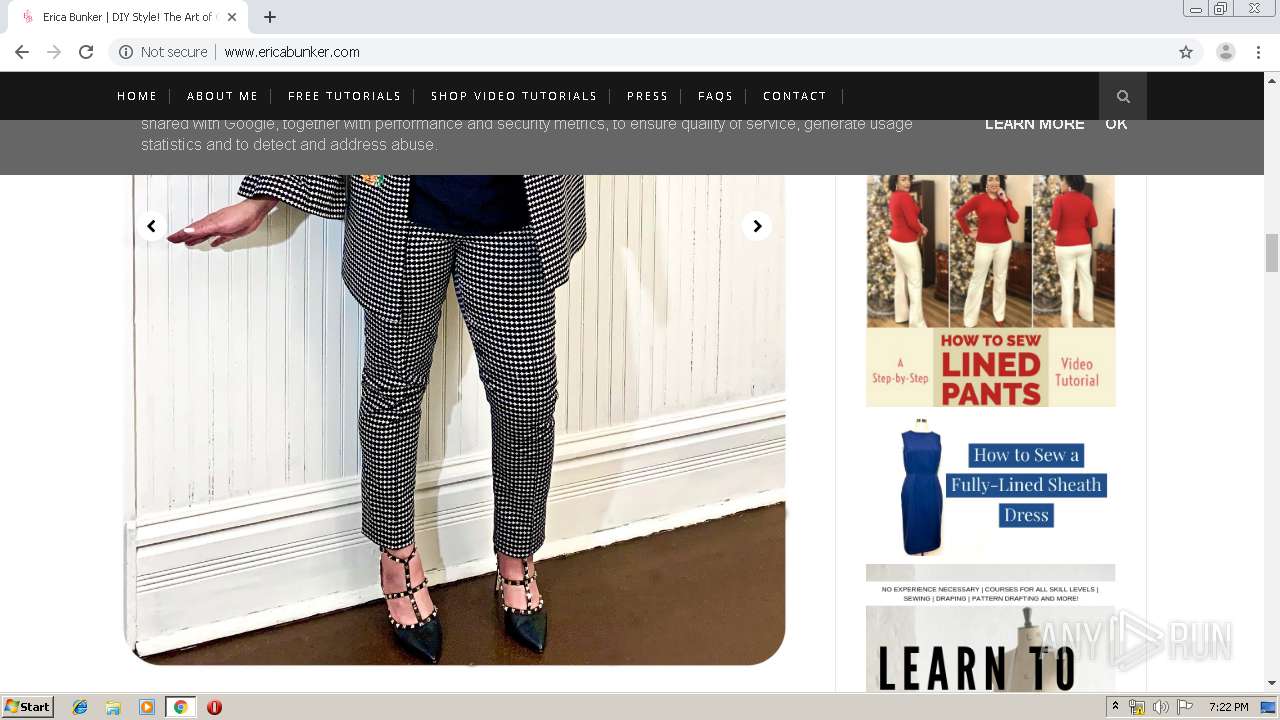Open the network tray icon
The image size is (1280, 720).
click(x=1137, y=707)
